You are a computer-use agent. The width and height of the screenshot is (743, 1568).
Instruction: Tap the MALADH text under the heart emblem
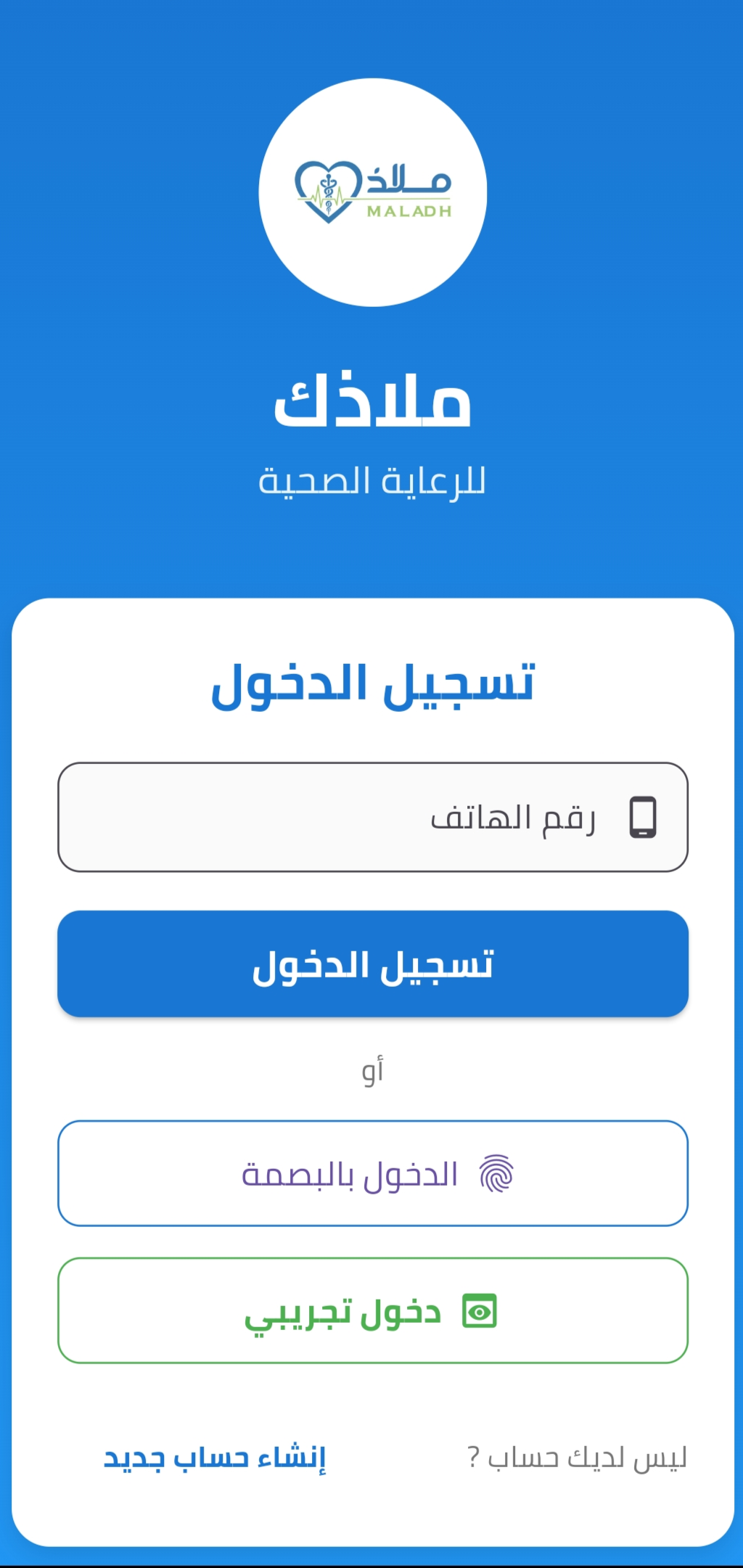[409, 212]
